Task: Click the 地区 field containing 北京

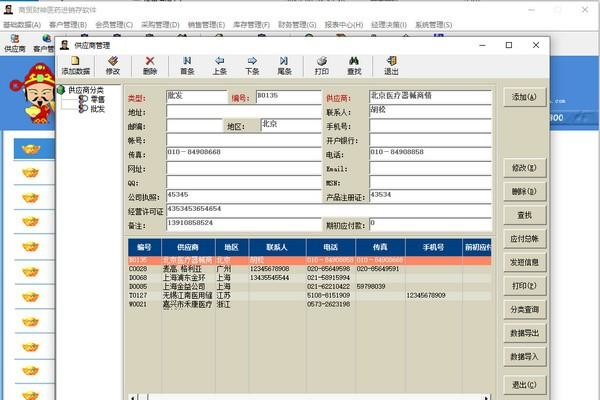Action: coord(291,126)
